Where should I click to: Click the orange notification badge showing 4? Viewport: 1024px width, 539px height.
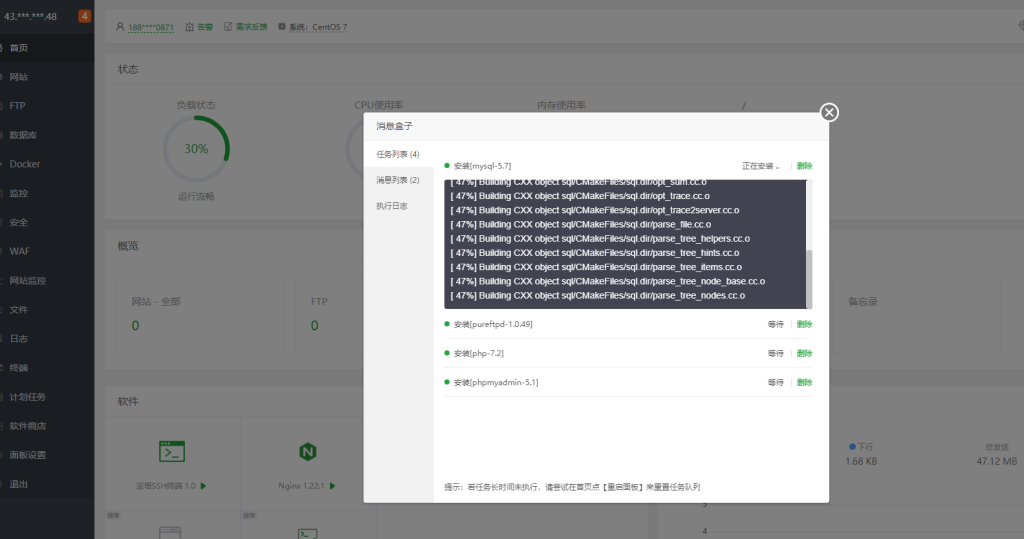pos(84,16)
